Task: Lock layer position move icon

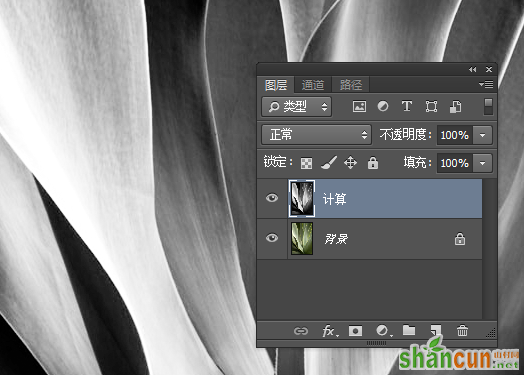Action: click(x=350, y=163)
